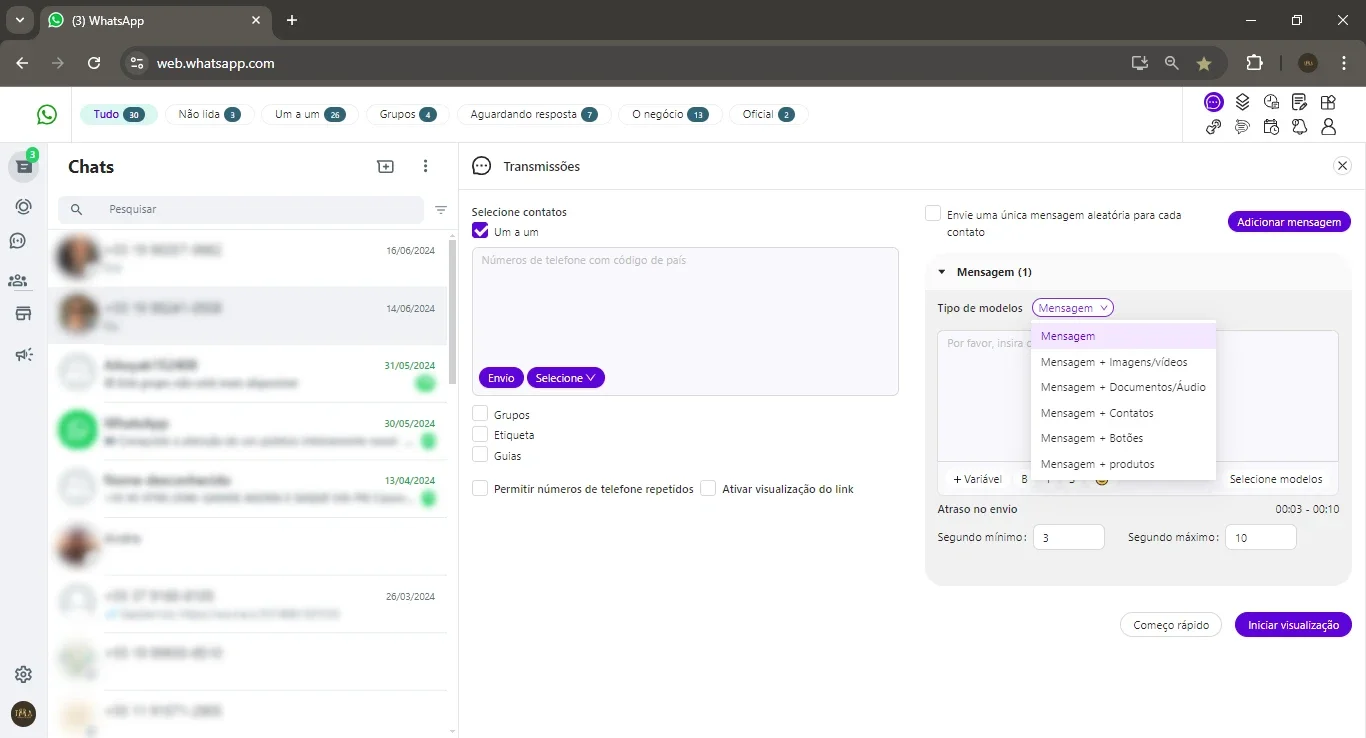Image resolution: width=1366 pixels, height=738 pixels.
Task: Open 'Aguardando resposta' filter tab
Action: click(533, 114)
